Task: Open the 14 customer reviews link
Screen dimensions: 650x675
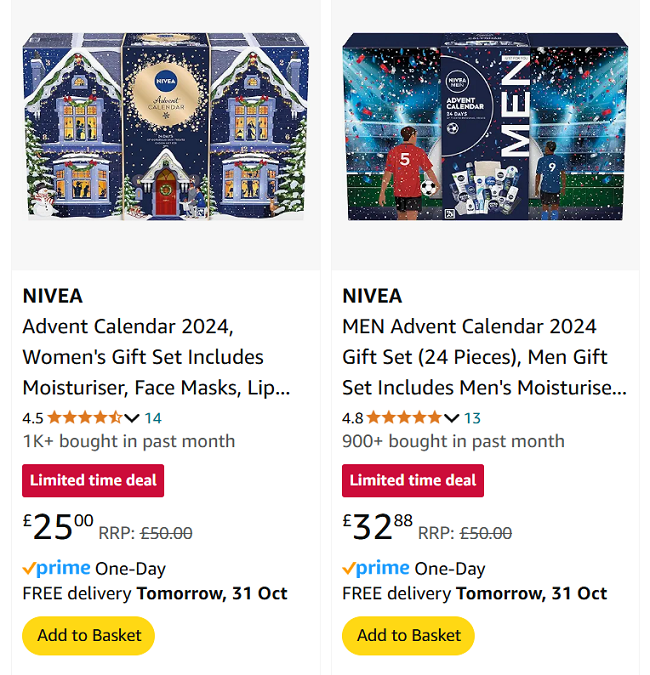Action: pos(153,418)
